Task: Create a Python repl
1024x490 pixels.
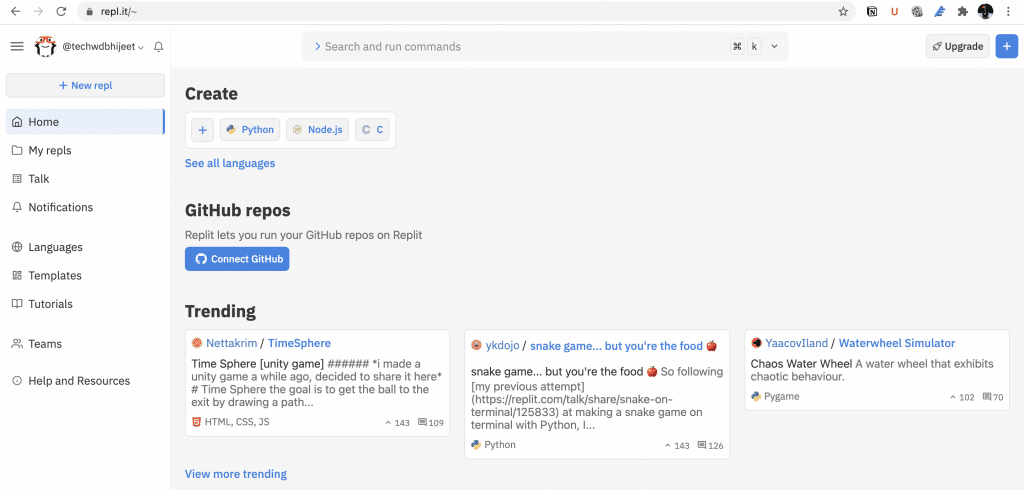Action: click(x=250, y=130)
